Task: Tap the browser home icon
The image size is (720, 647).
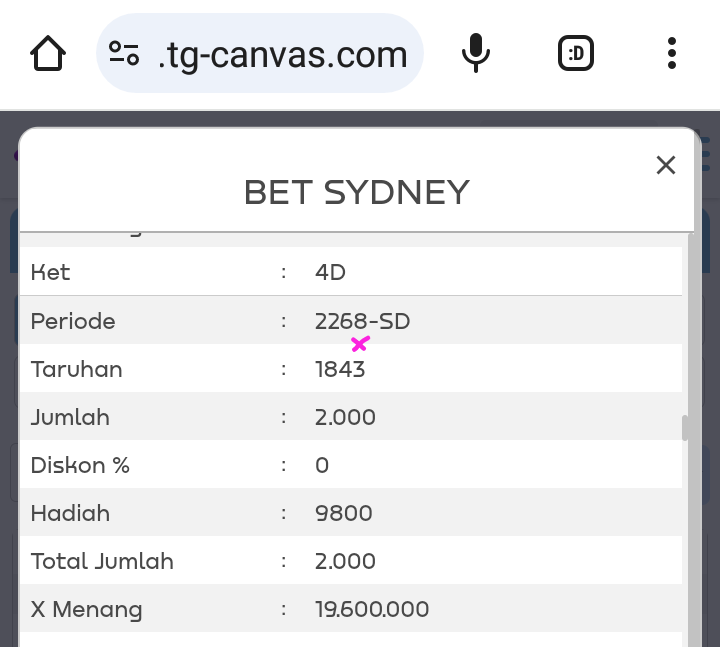Action: coord(48,54)
